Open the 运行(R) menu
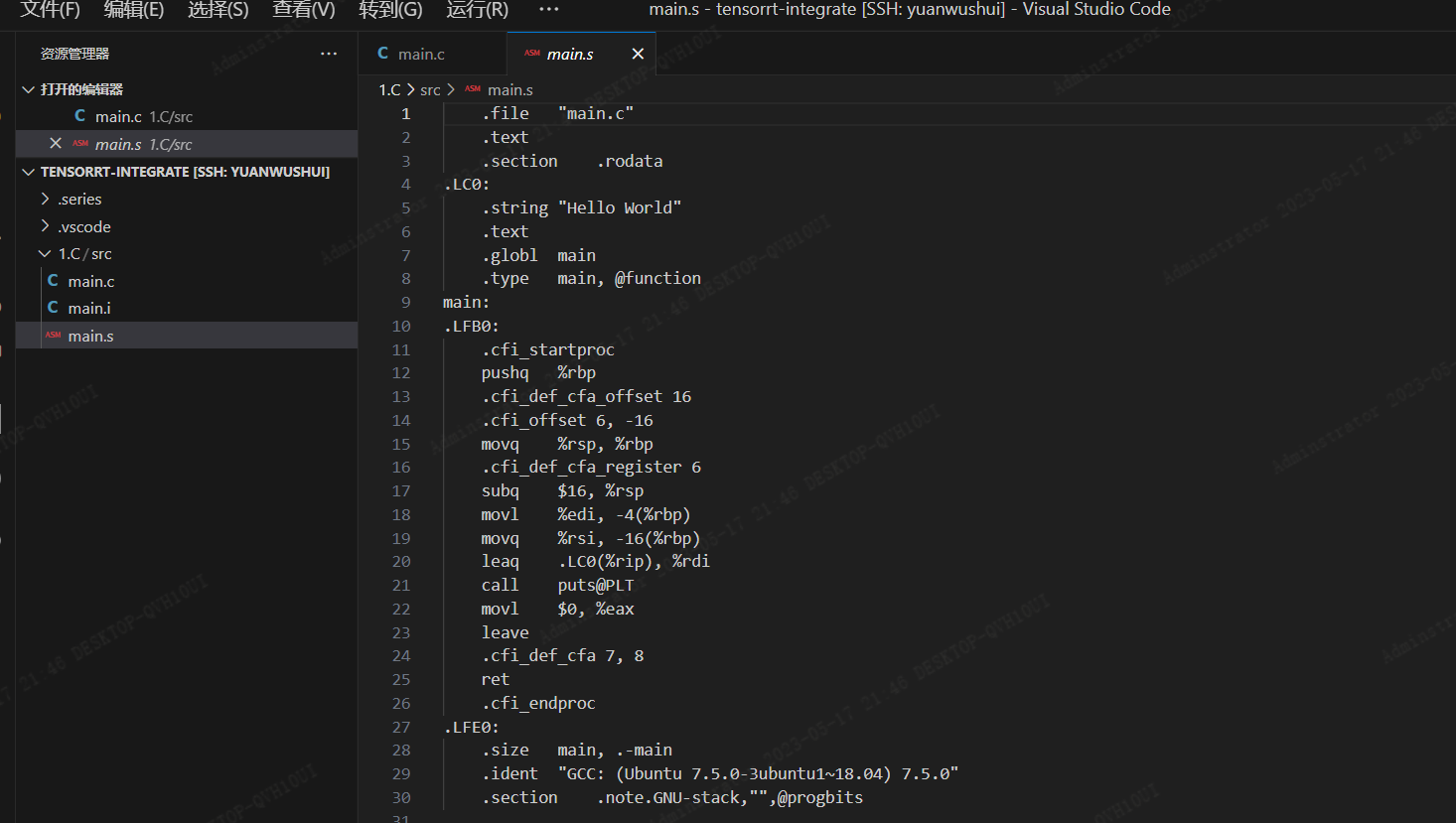 (477, 10)
